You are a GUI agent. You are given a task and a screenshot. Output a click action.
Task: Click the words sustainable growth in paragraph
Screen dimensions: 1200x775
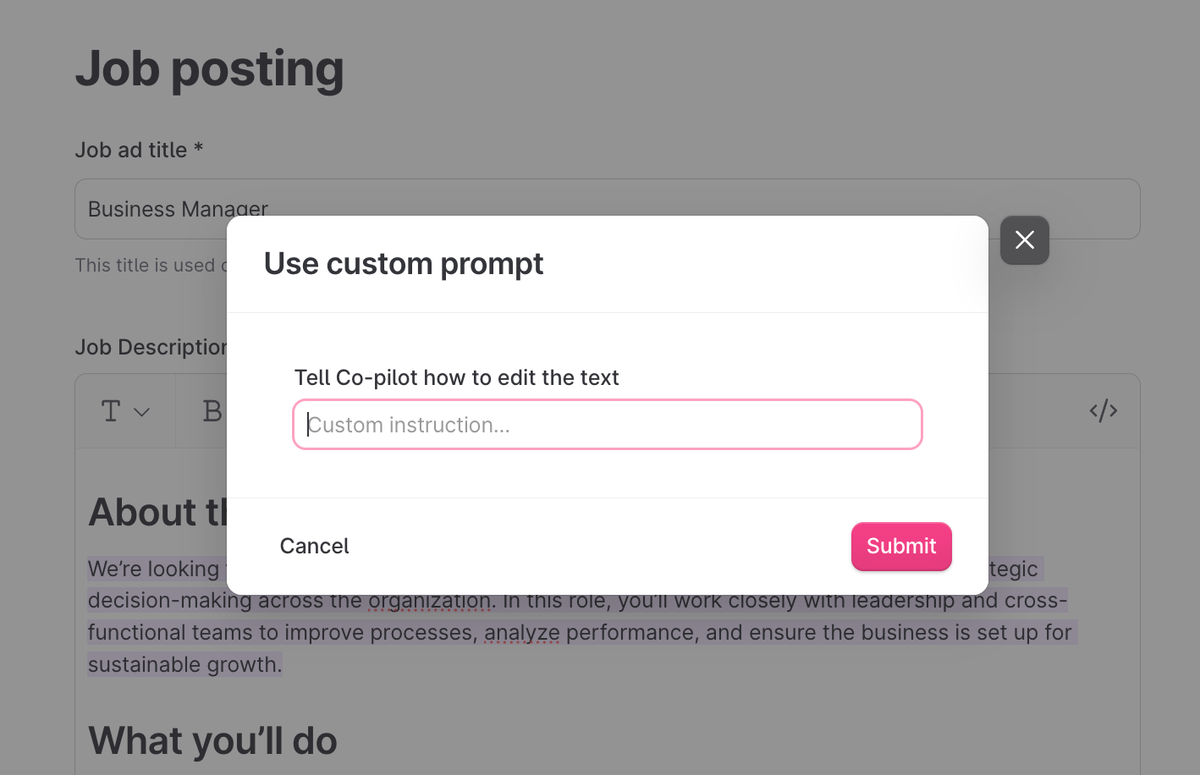(185, 665)
